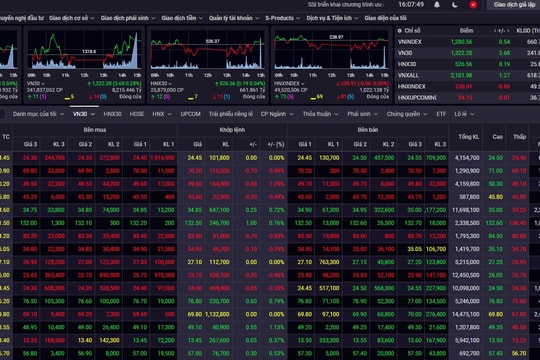Open Giao dịch tiền menu

[182, 18]
